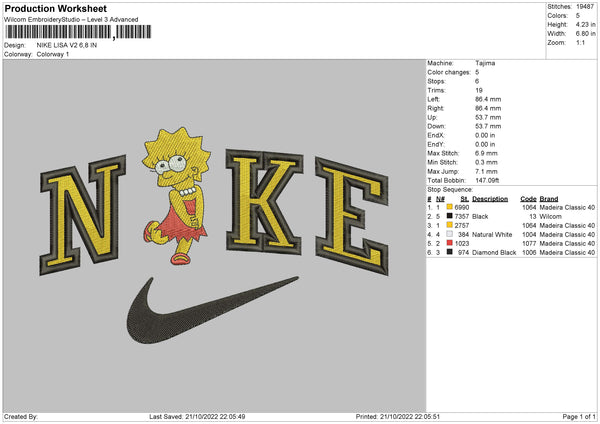Image resolution: width=600 pixels, height=424 pixels.
Task: Click the Up label
Action: click(x=432, y=117)
